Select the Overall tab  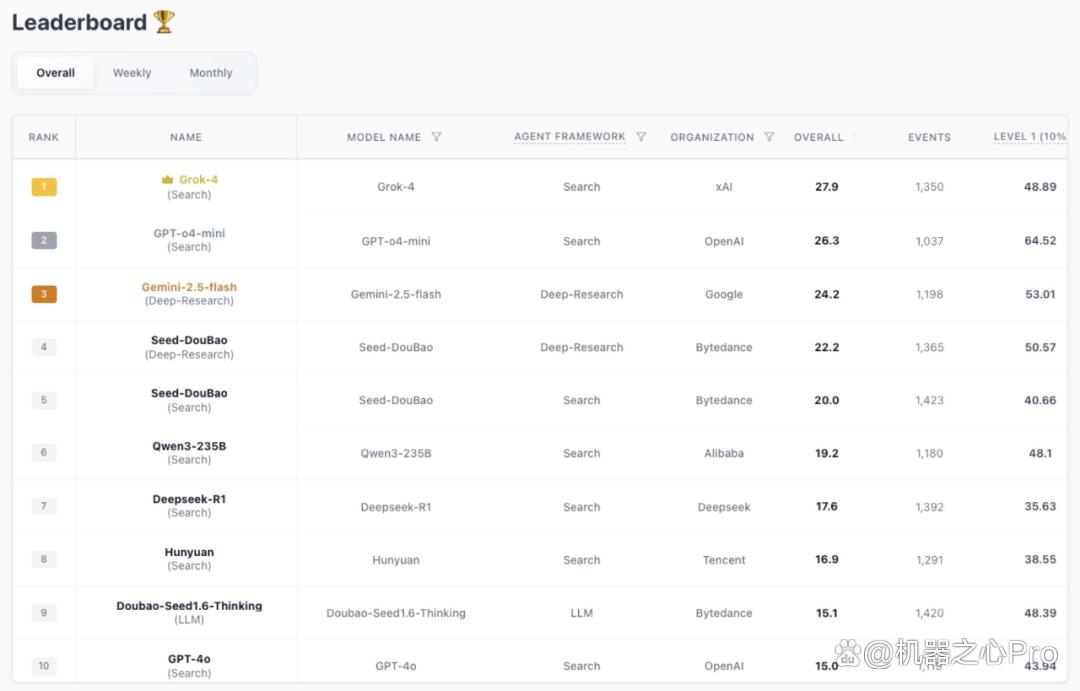tap(56, 73)
